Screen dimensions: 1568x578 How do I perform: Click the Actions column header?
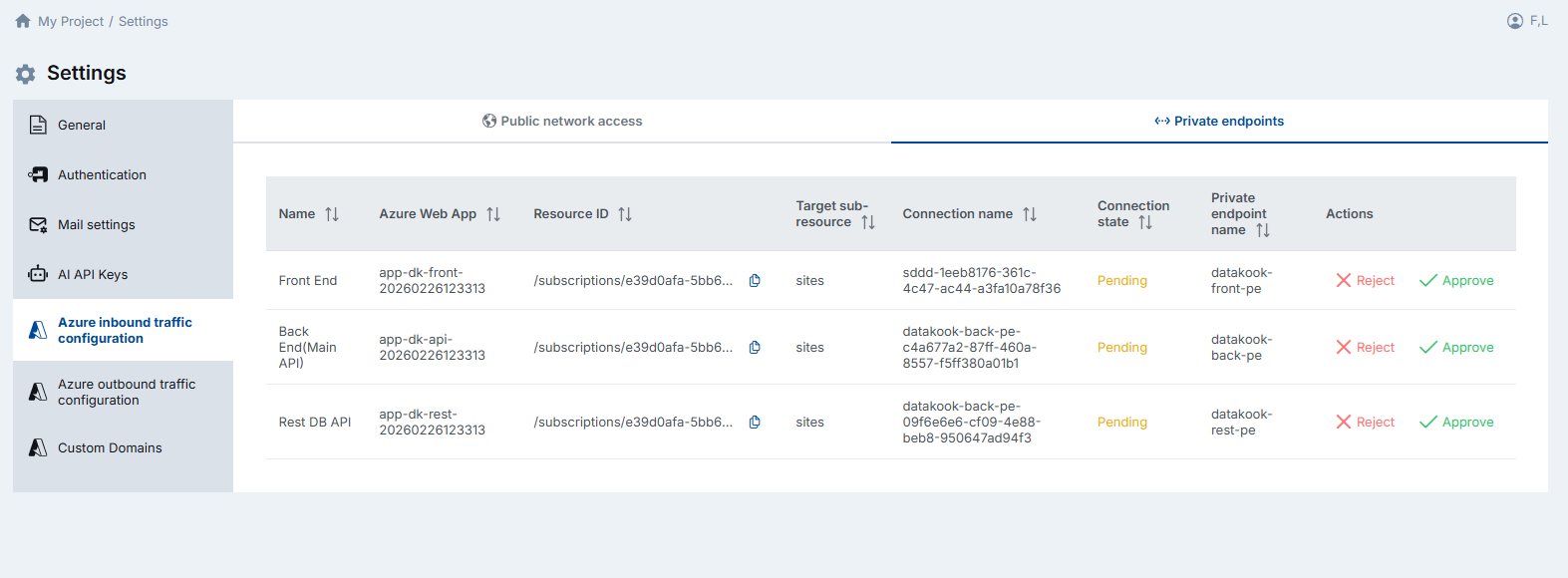click(x=1350, y=214)
